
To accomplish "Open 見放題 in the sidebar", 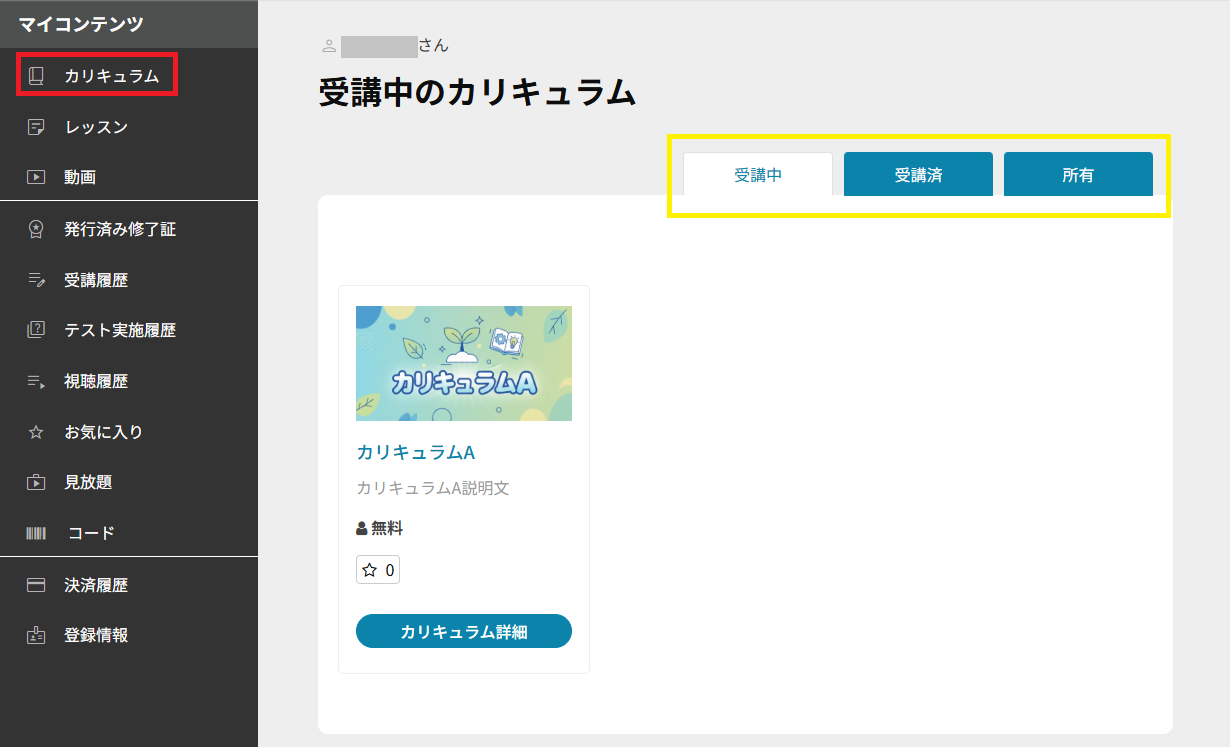I will pos(88,482).
